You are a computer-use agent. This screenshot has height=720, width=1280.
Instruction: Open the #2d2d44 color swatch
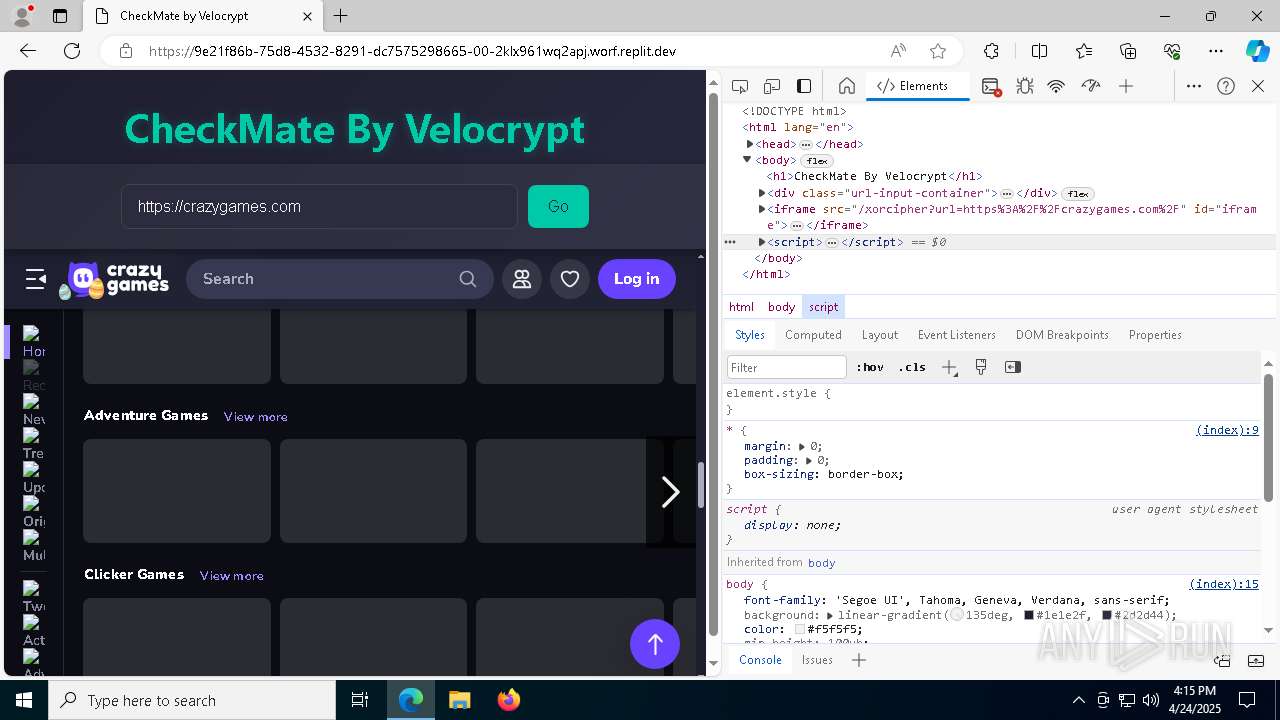[x=1107, y=615]
